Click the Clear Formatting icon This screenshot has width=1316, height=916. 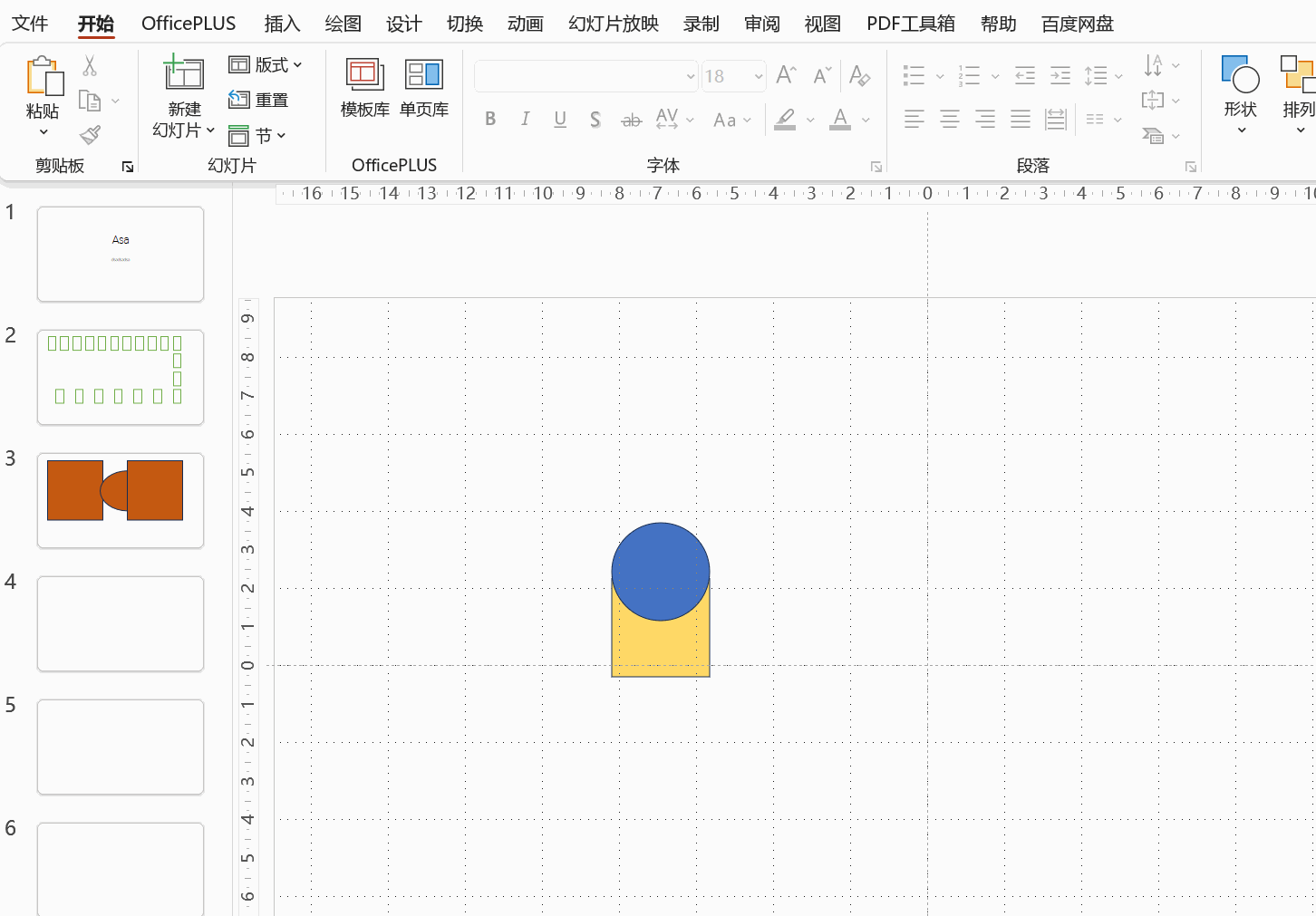(859, 76)
